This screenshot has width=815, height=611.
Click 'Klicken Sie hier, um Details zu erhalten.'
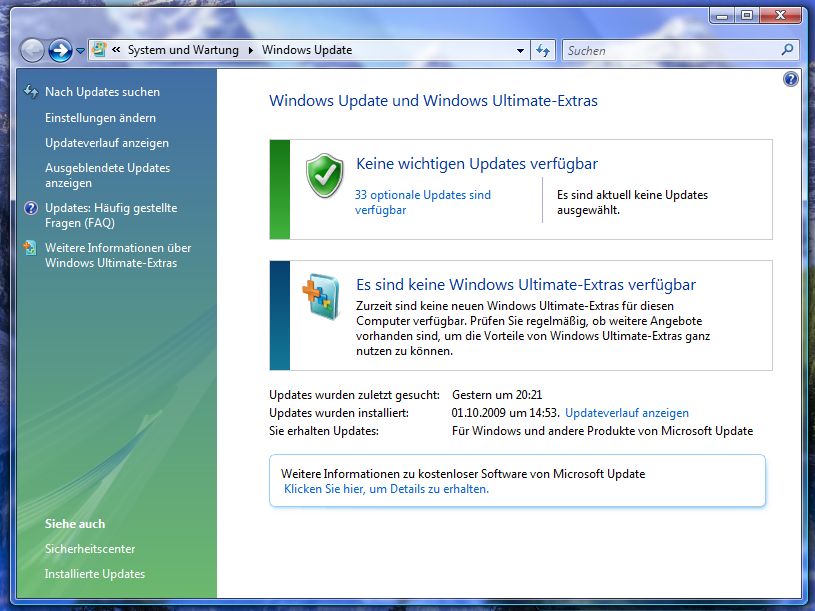386,489
